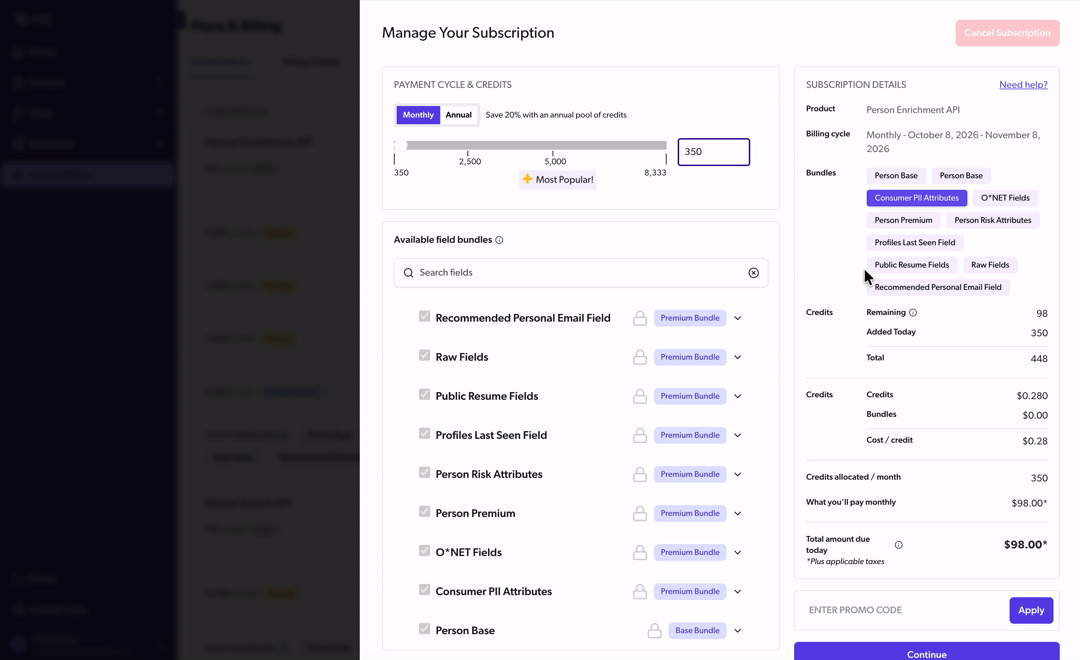Click the info icon beside Remaining credits
The width and height of the screenshot is (1080, 660).
tap(913, 312)
